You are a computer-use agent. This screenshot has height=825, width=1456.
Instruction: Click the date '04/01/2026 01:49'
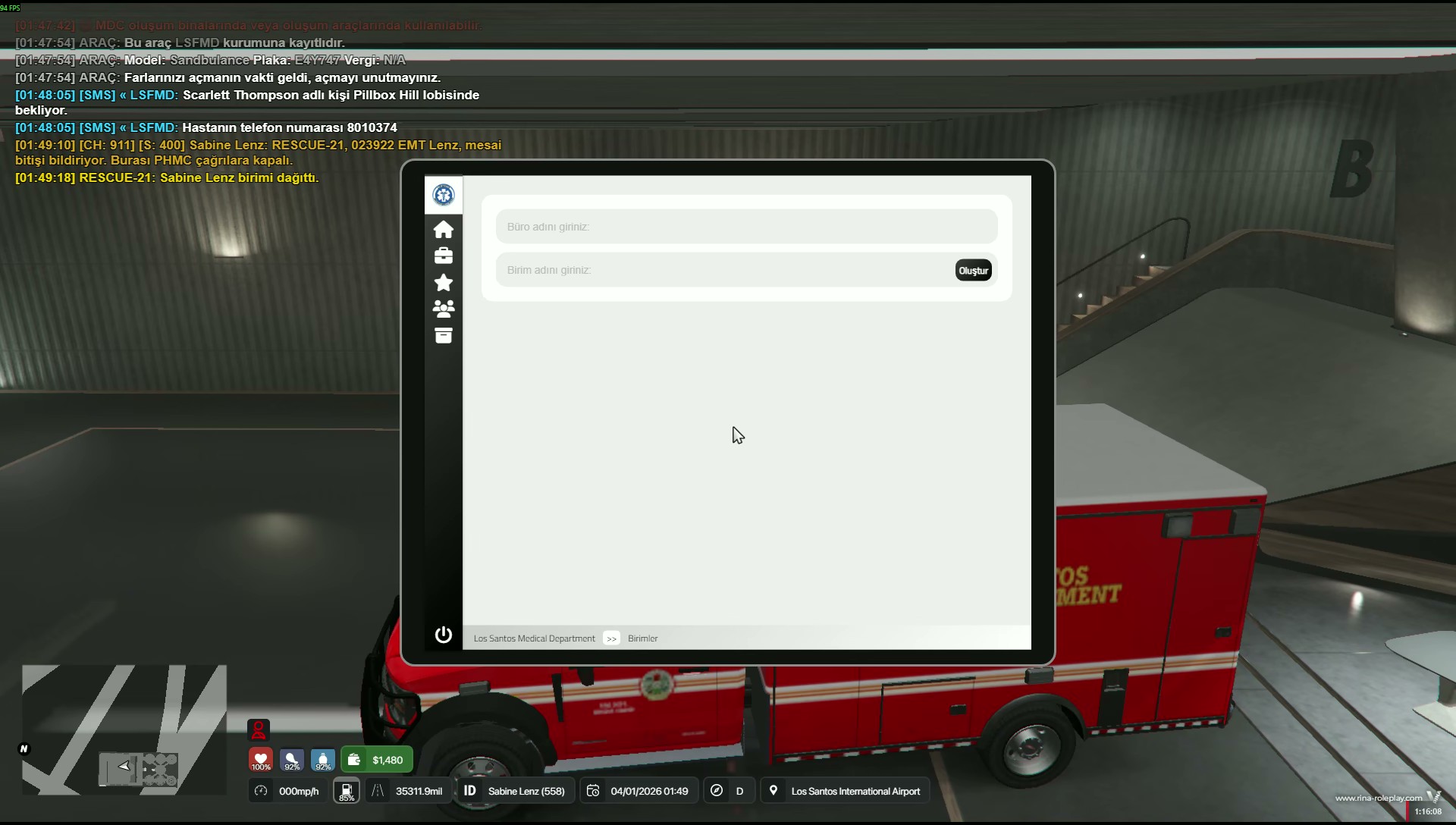click(649, 791)
